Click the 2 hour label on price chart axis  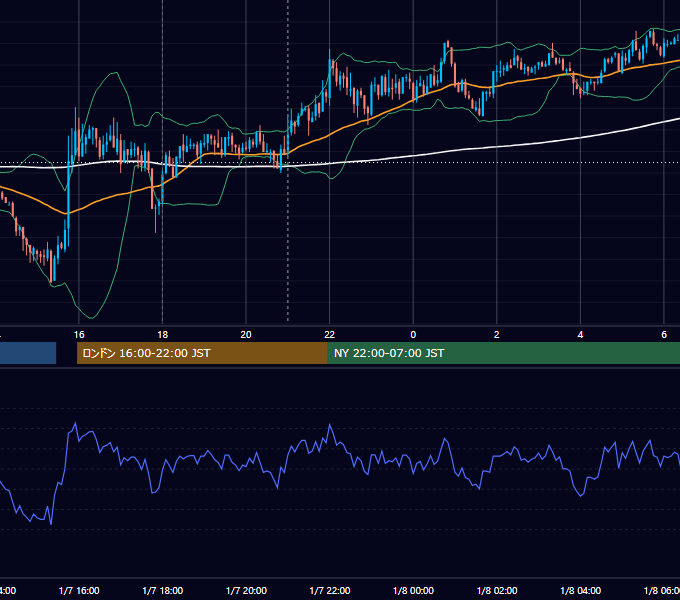pos(497,335)
